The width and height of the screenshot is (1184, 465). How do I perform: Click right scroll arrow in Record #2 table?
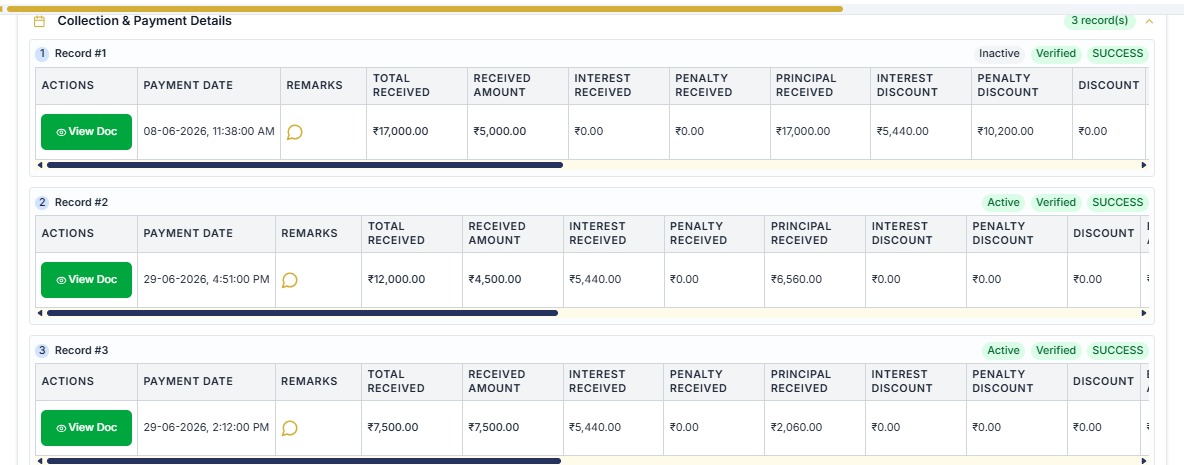[x=1143, y=313]
